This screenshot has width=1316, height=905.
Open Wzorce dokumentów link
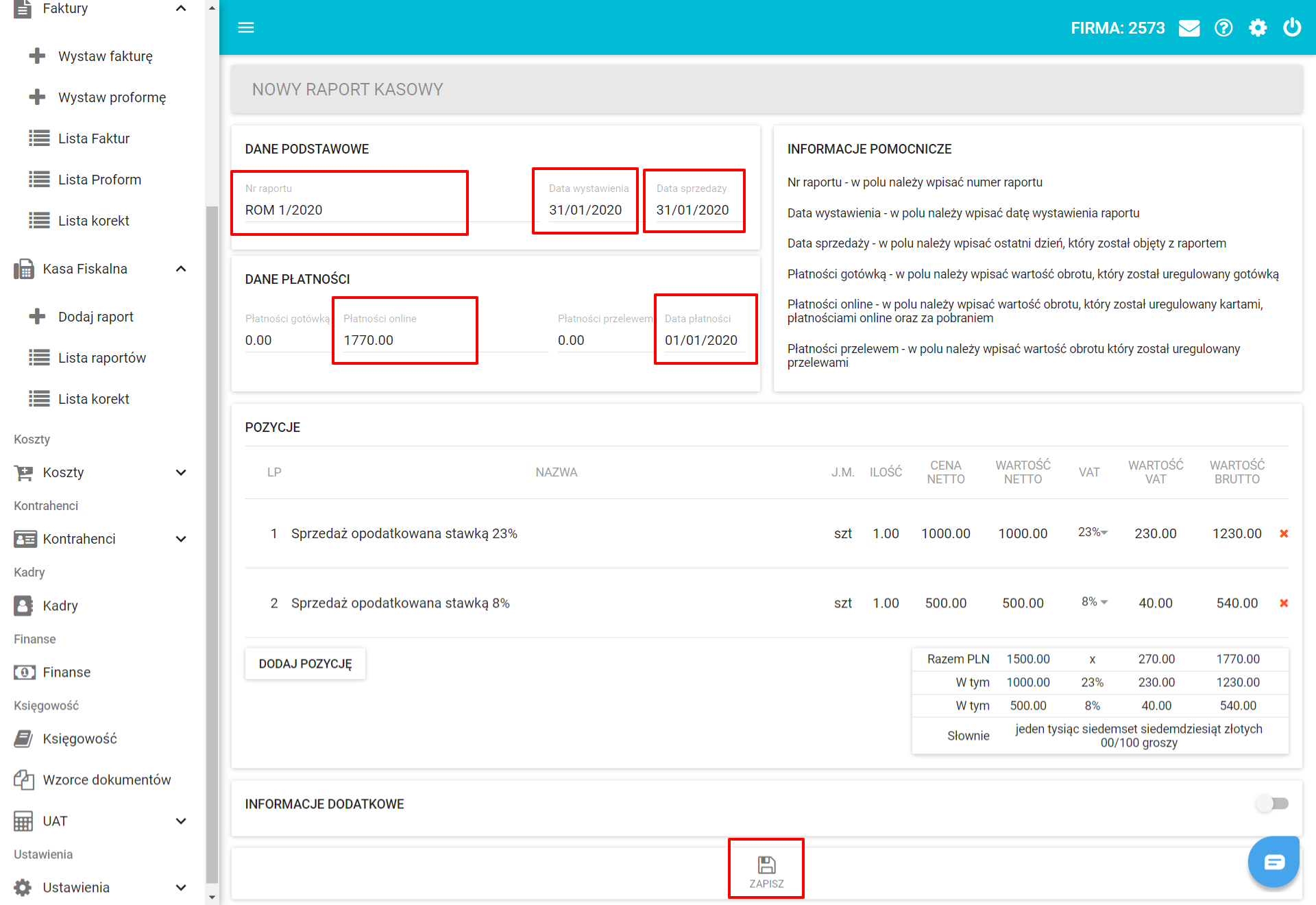coord(106,780)
